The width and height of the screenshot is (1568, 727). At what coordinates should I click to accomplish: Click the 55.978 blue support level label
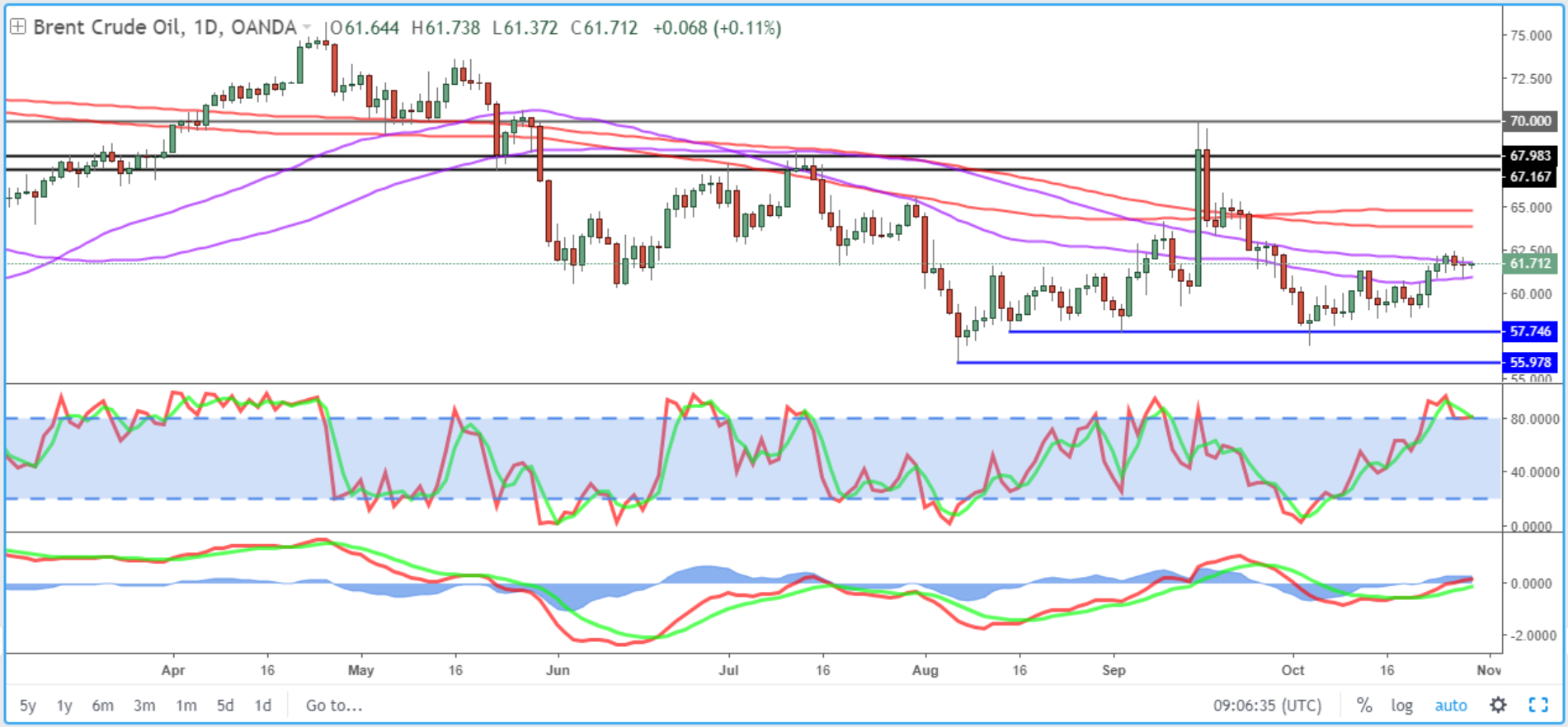tap(1530, 362)
